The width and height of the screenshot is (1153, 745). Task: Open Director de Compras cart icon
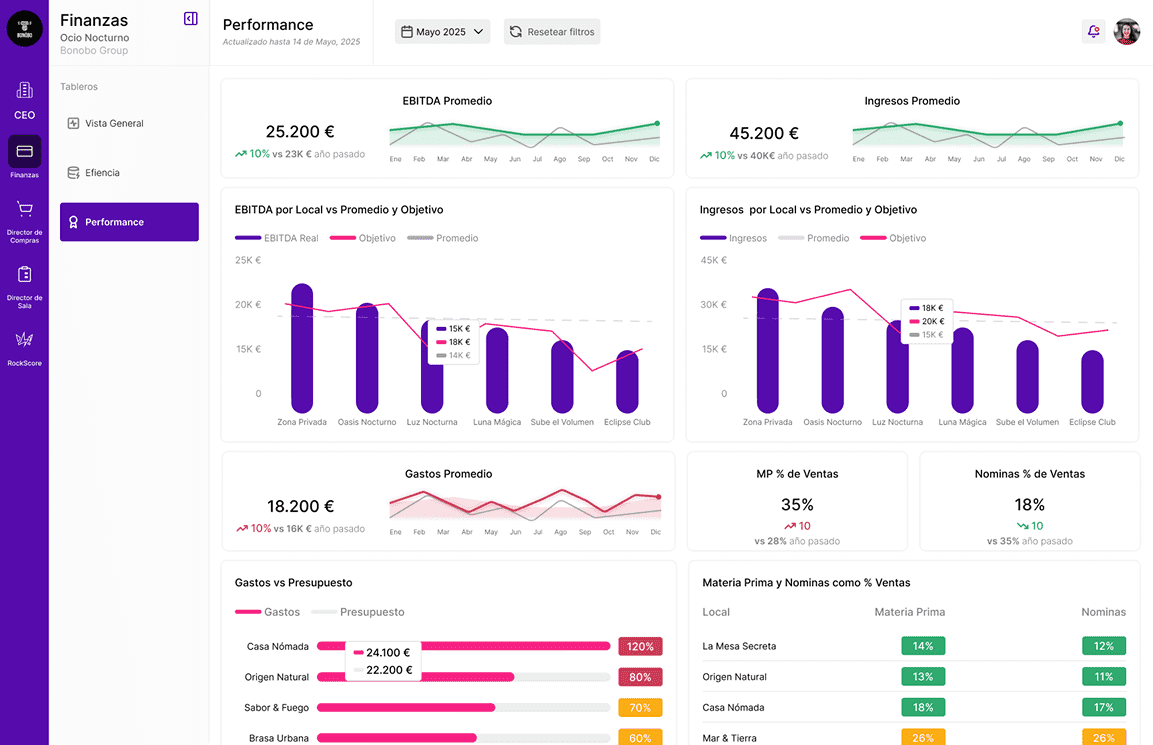pyautogui.click(x=24, y=209)
